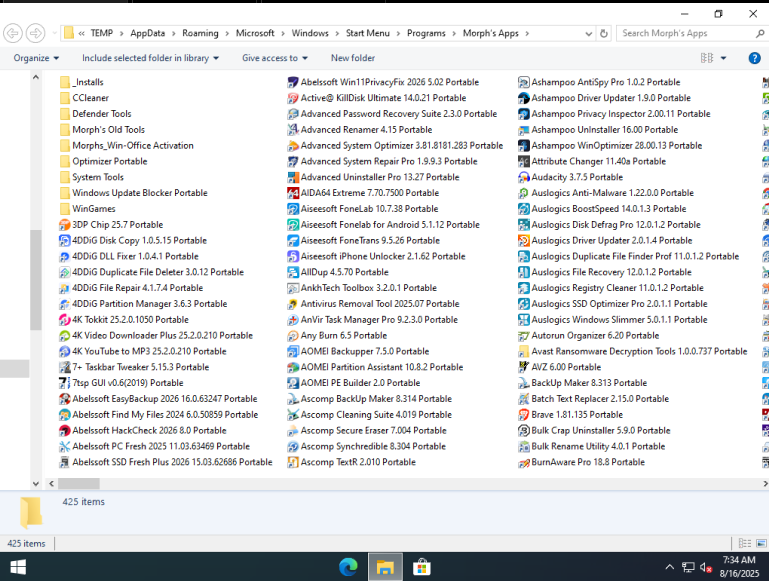
Task: Click the Attribute Changer 11.40a icon
Action: click(524, 161)
